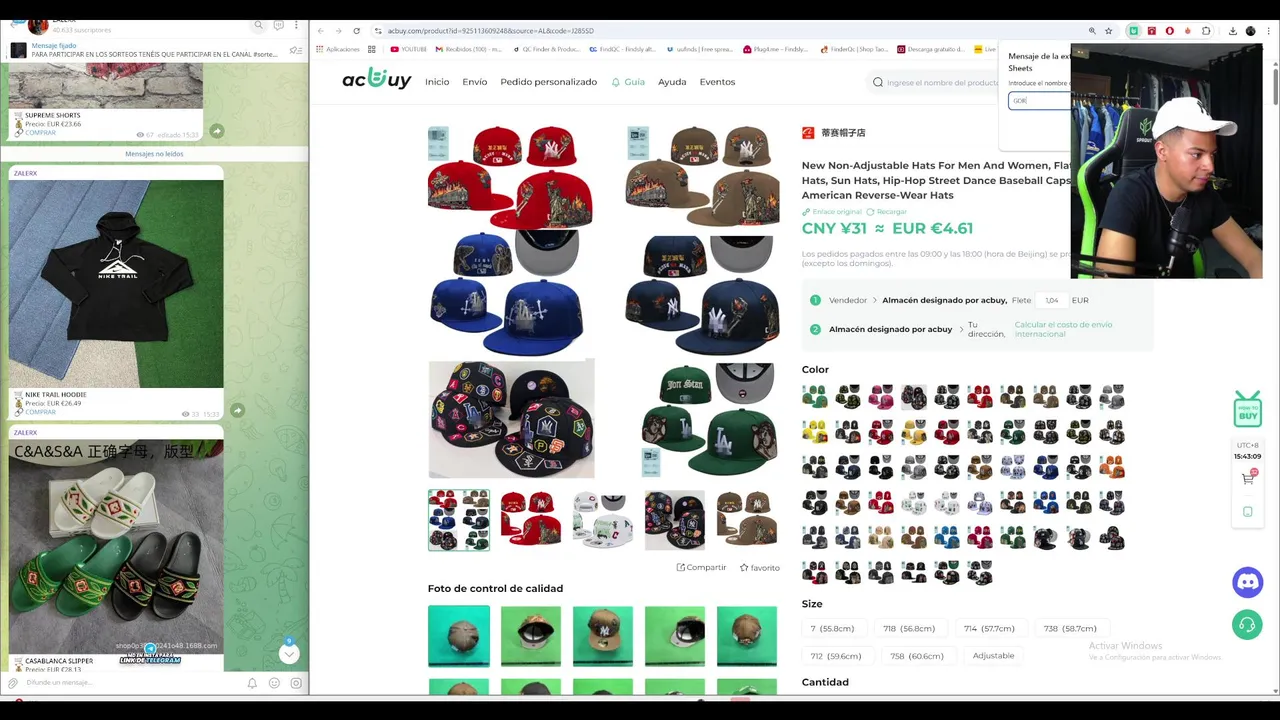Click Calcular el costo de envío internacional

coord(1063,329)
